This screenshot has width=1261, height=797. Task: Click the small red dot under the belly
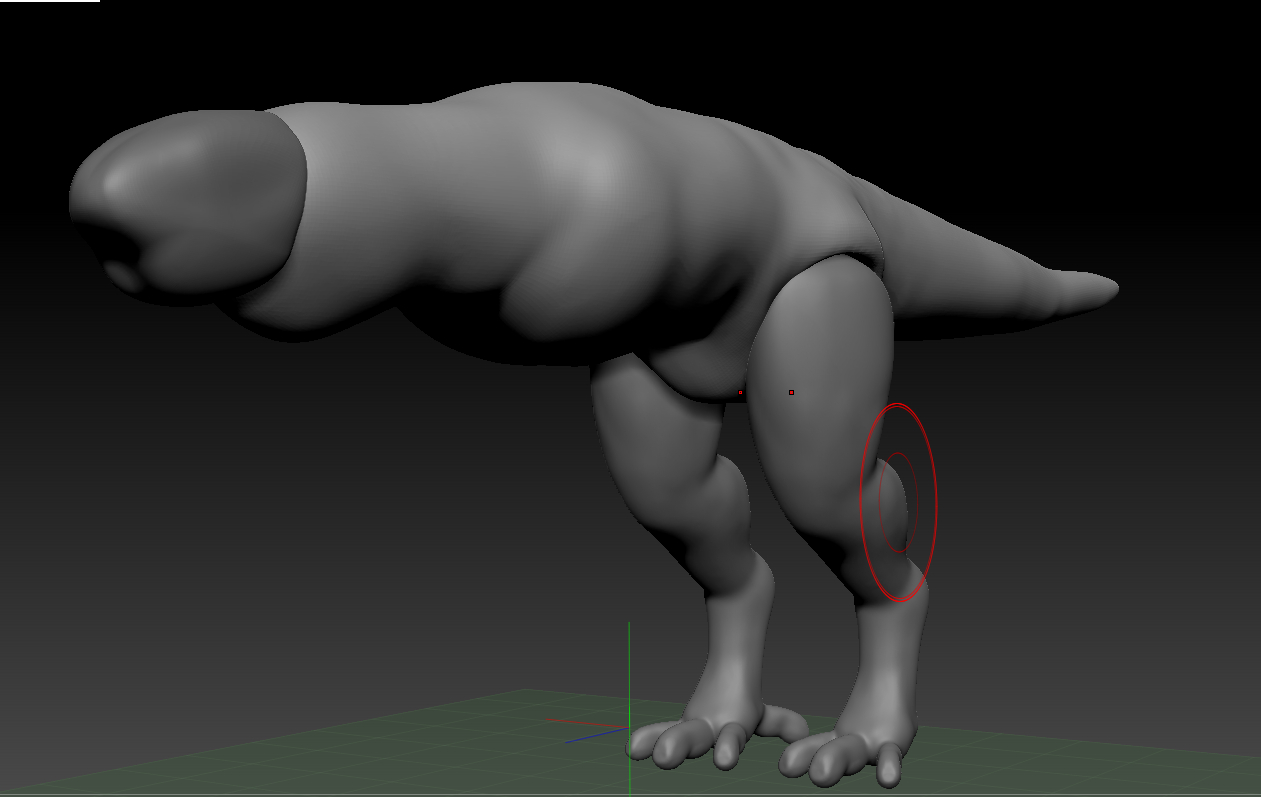pyautogui.click(x=740, y=393)
